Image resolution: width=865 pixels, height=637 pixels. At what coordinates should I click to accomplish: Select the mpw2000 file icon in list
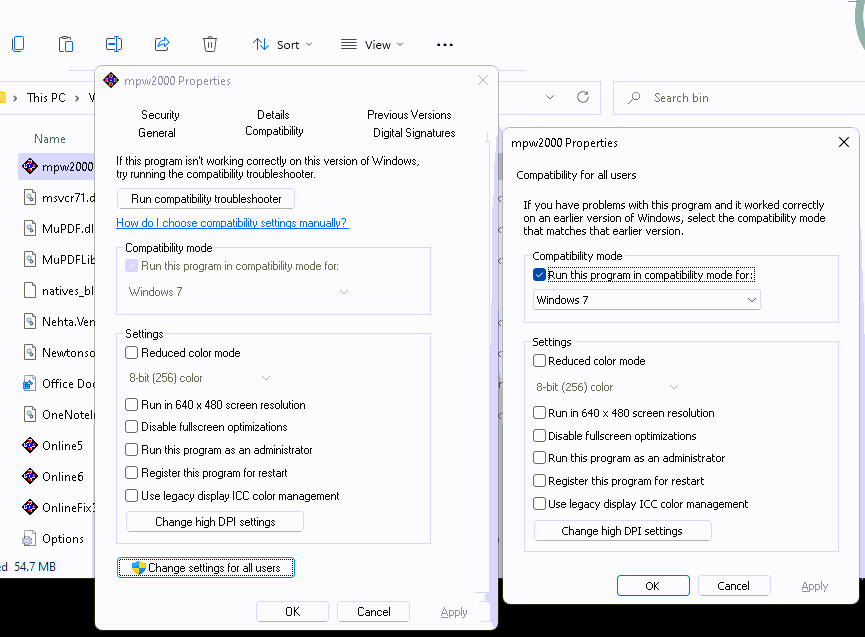[x=30, y=166]
